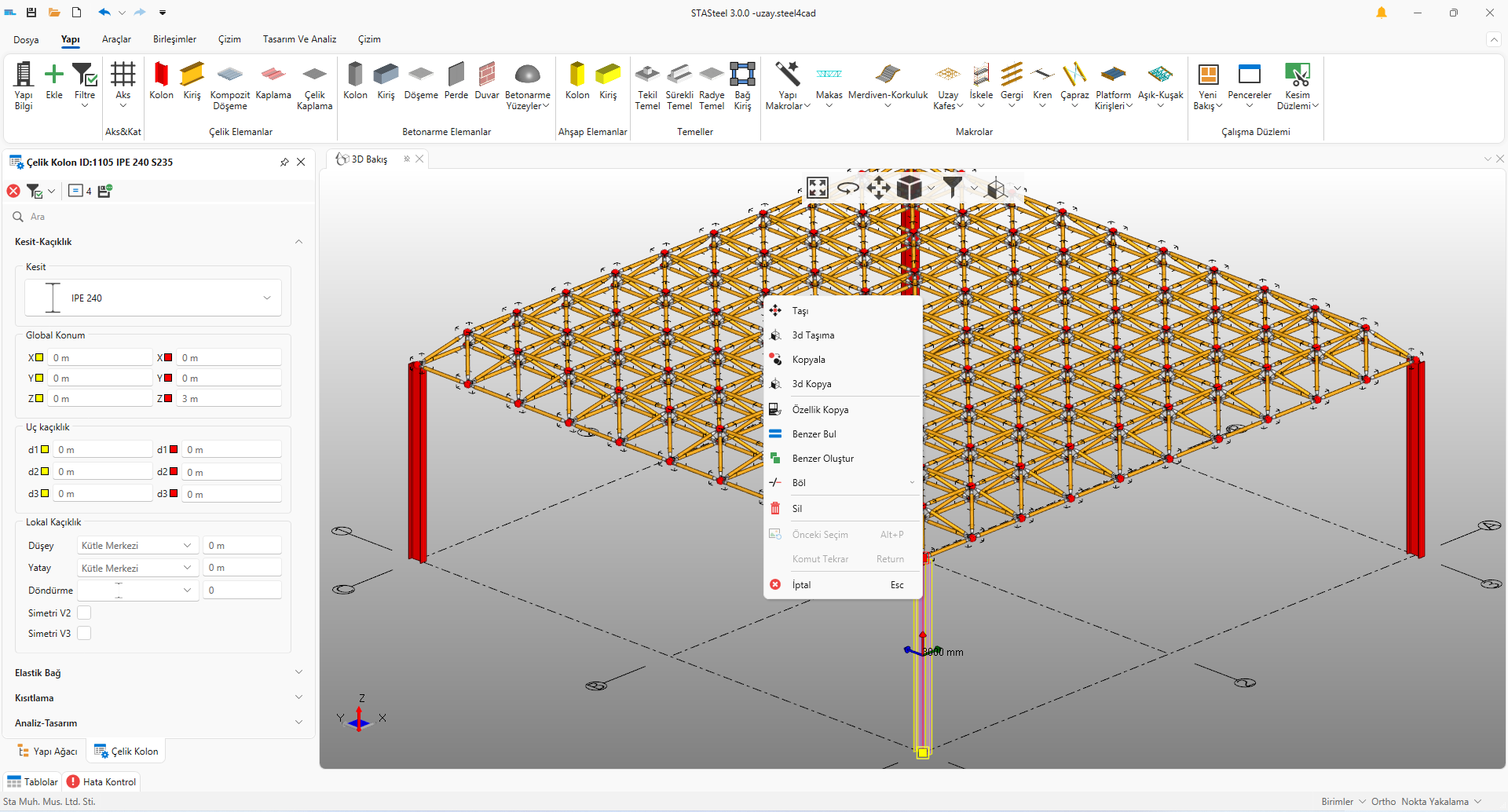Choose Kopyala from the context menu
Screen dimensions: 1508x812
pos(809,360)
